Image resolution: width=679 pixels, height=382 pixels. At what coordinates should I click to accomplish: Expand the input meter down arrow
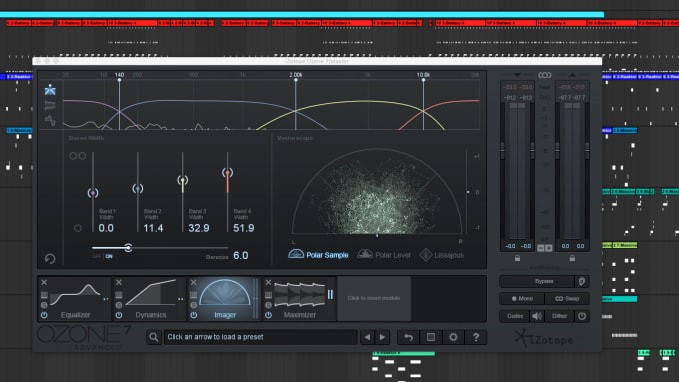click(517, 75)
